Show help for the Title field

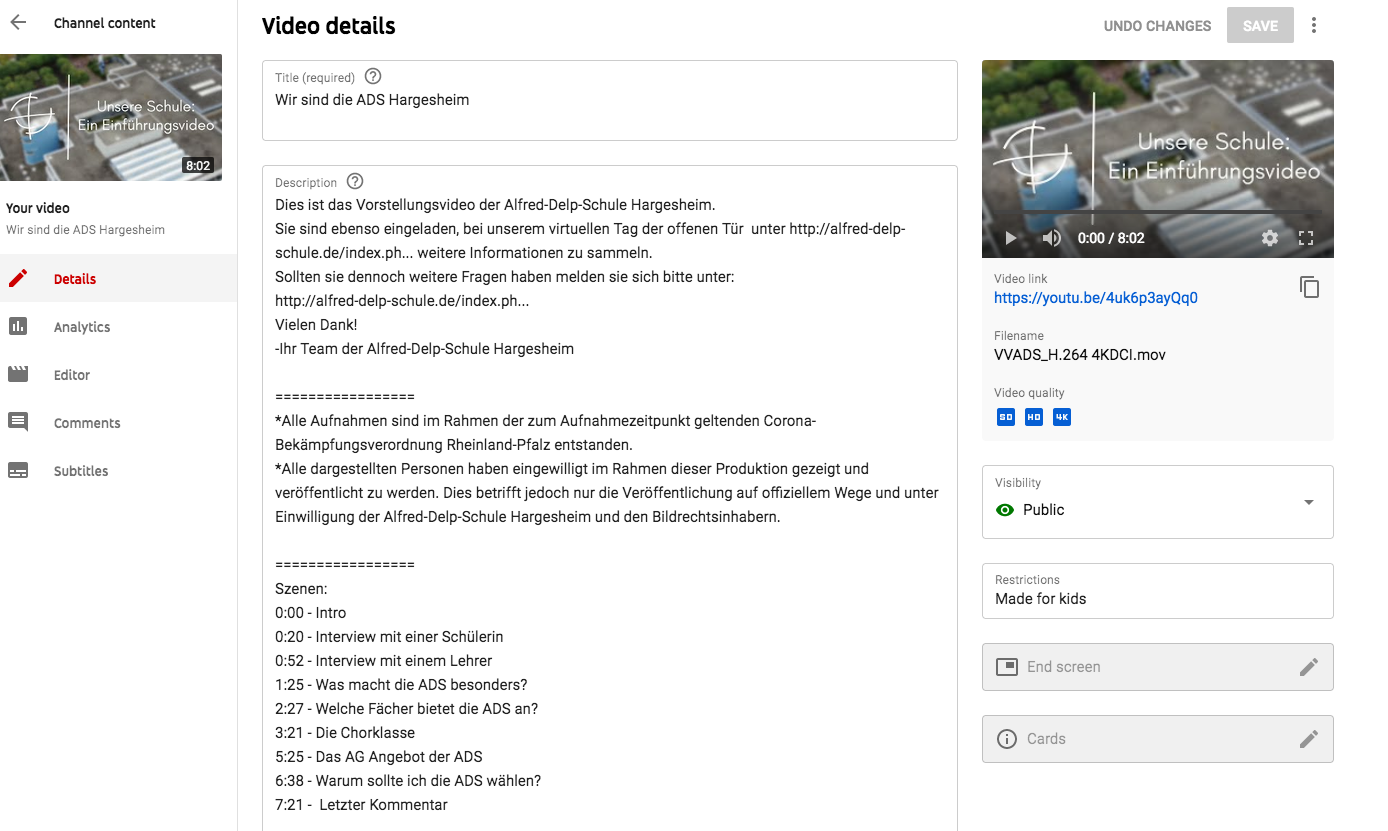(373, 77)
